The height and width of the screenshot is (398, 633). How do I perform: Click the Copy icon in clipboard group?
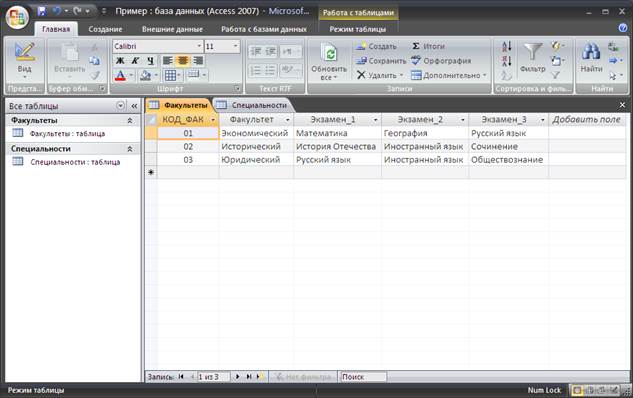(94, 61)
